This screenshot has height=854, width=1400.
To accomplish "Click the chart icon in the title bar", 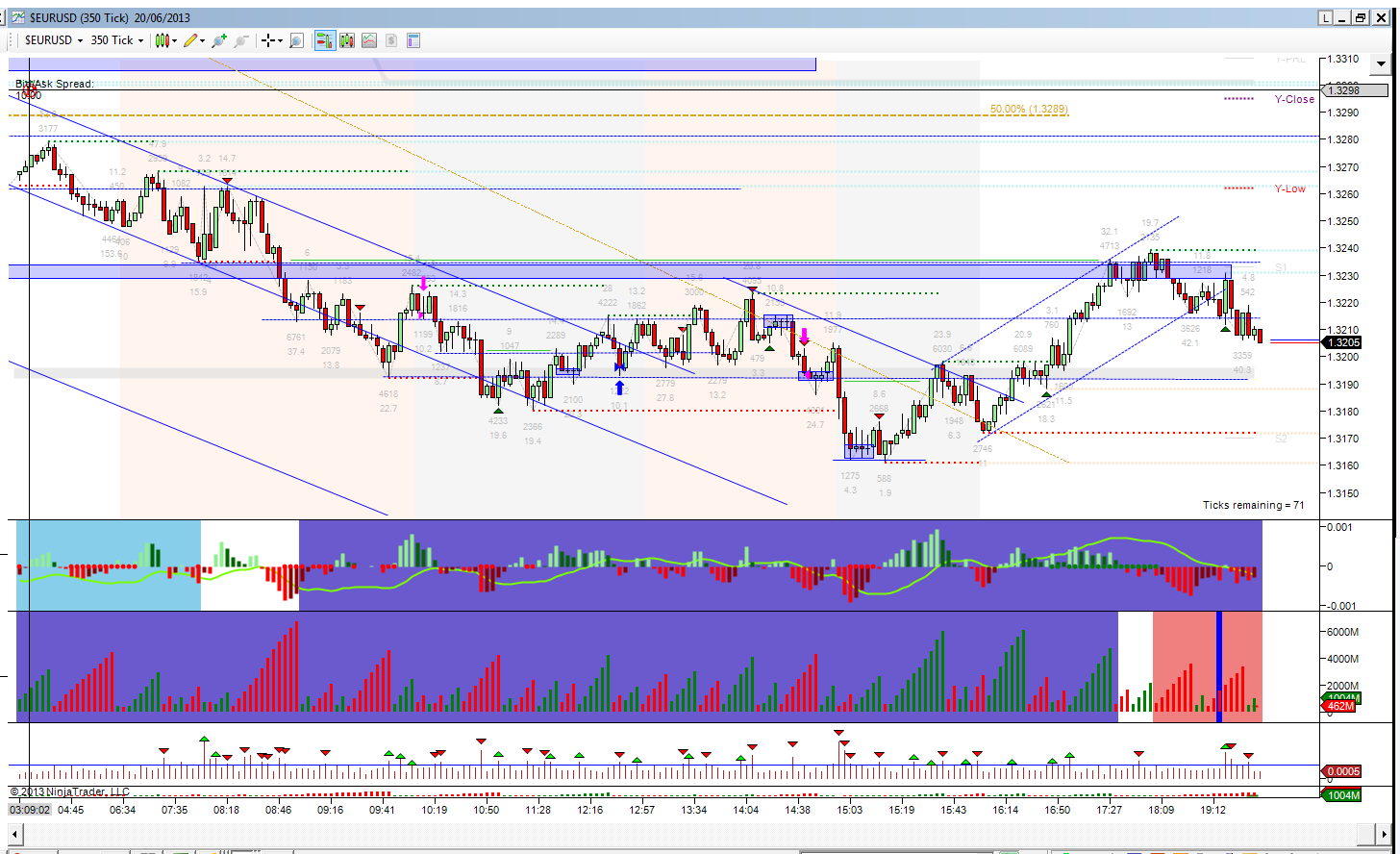I will click(x=17, y=17).
